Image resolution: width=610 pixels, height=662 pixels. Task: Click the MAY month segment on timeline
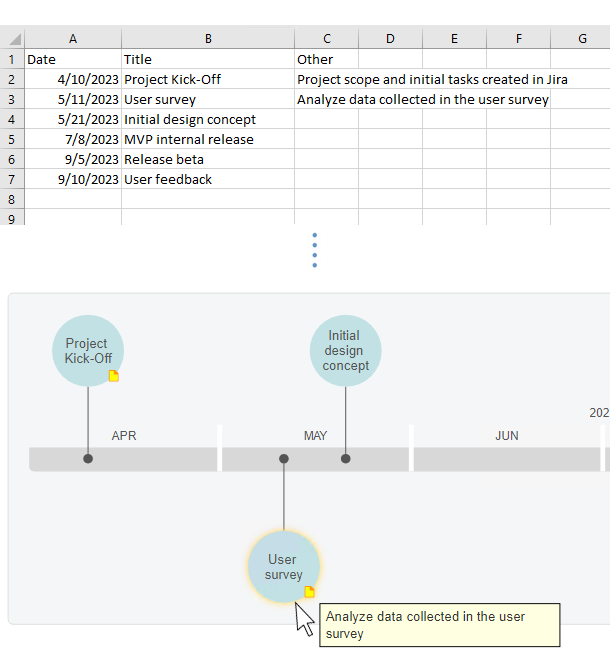point(315,458)
